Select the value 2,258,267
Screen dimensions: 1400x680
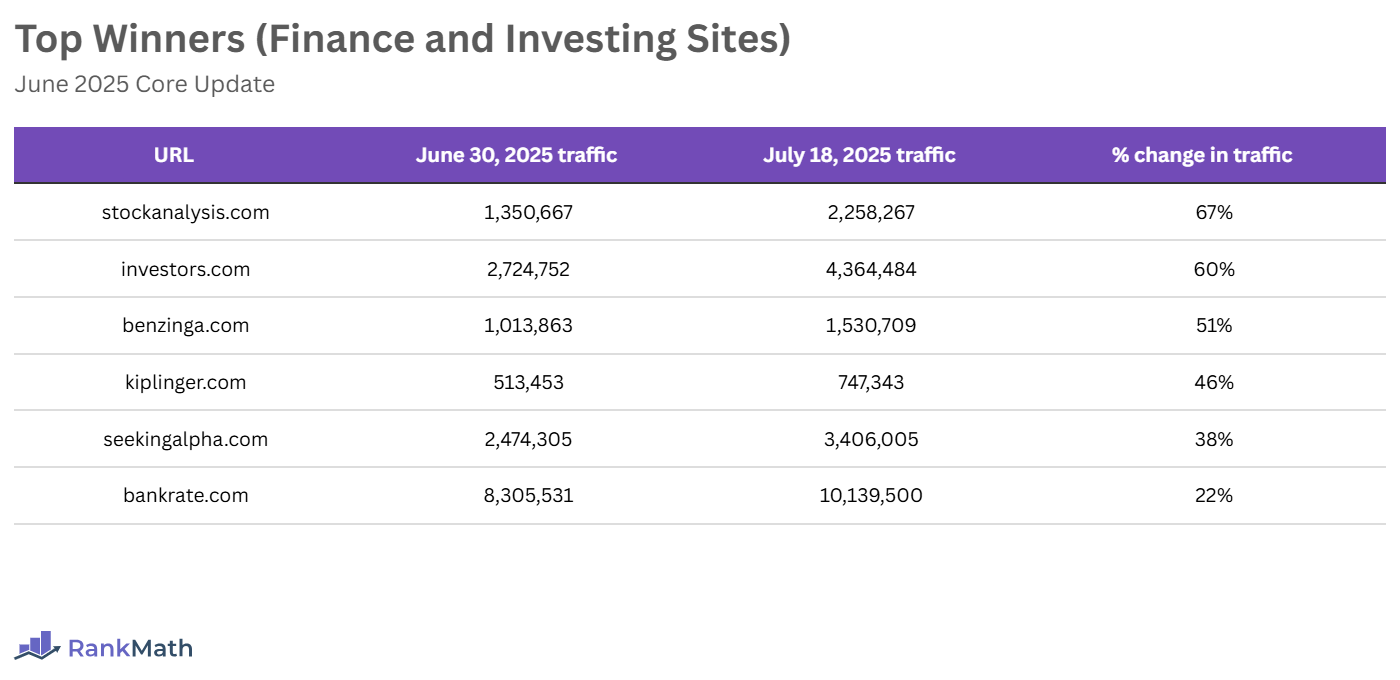tap(870, 212)
